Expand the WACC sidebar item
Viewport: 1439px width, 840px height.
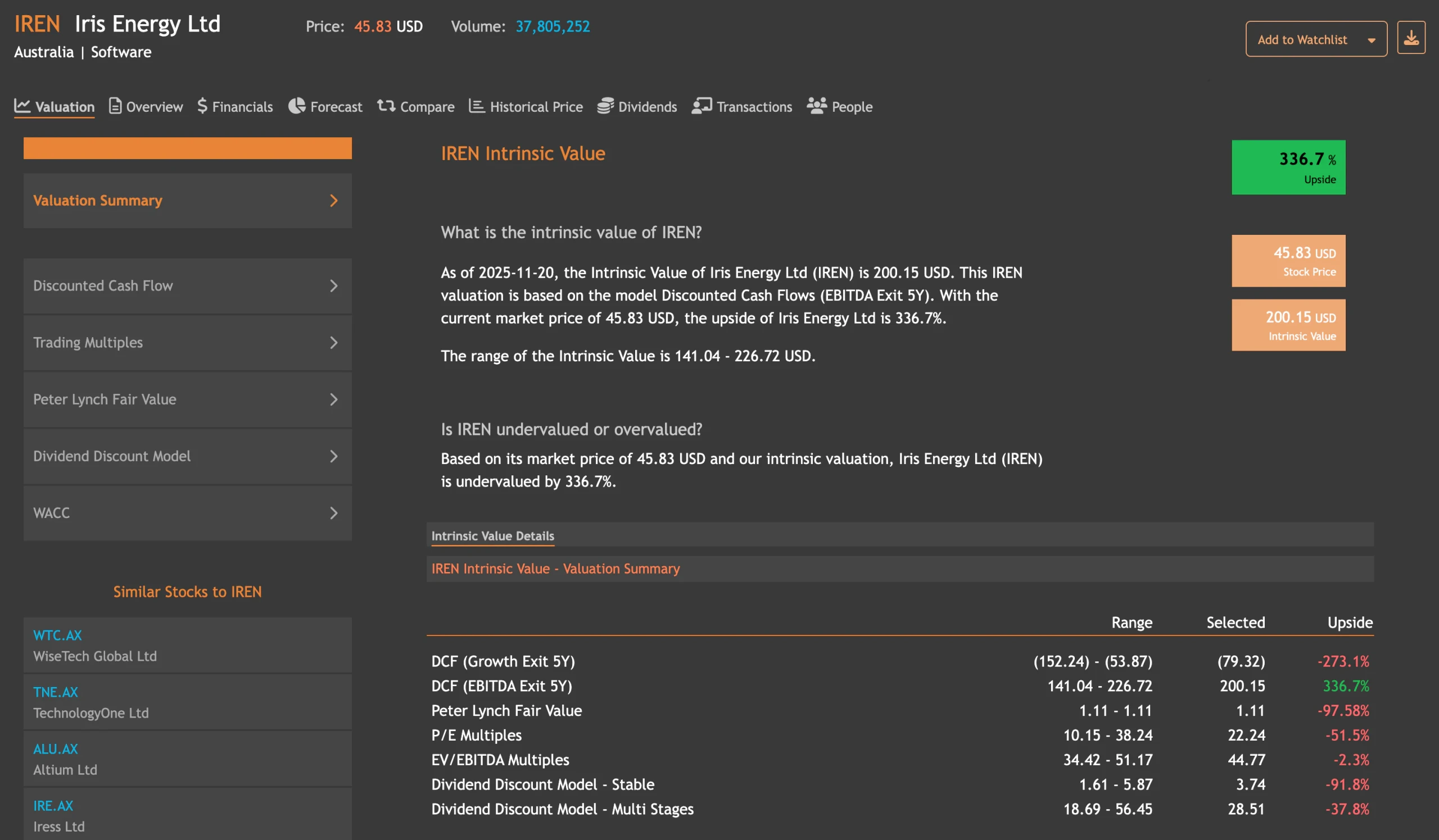click(187, 513)
